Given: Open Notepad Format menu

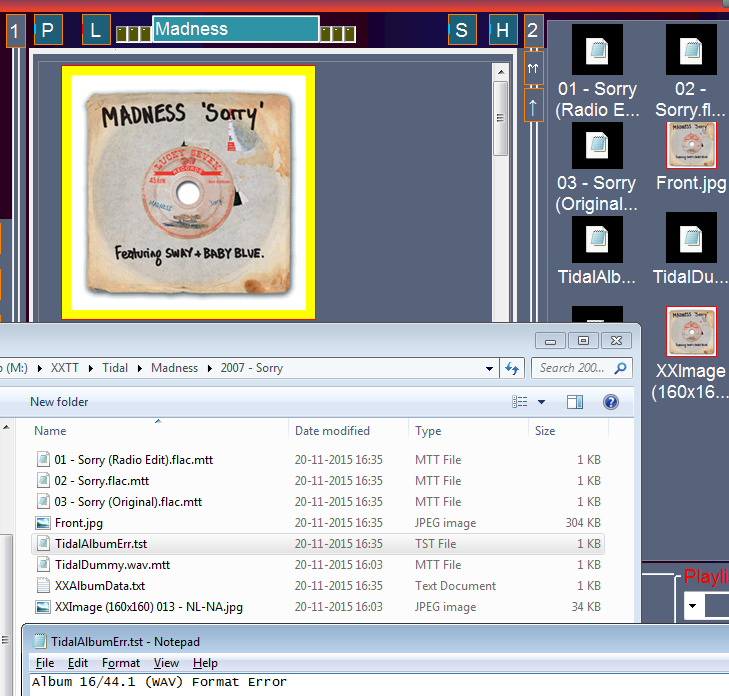Looking at the screenshot, I should click(x=121, y=663).
